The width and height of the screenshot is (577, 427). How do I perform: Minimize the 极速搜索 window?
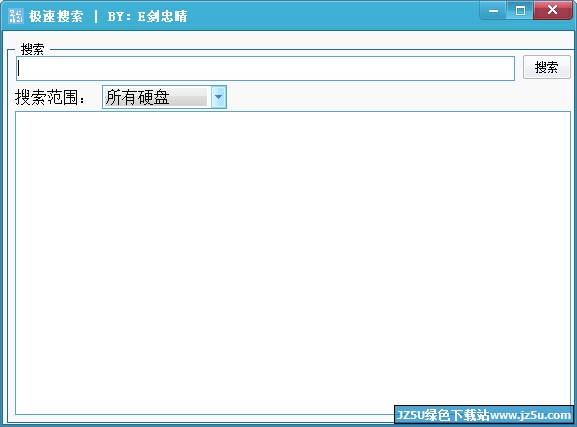[493, 10]
